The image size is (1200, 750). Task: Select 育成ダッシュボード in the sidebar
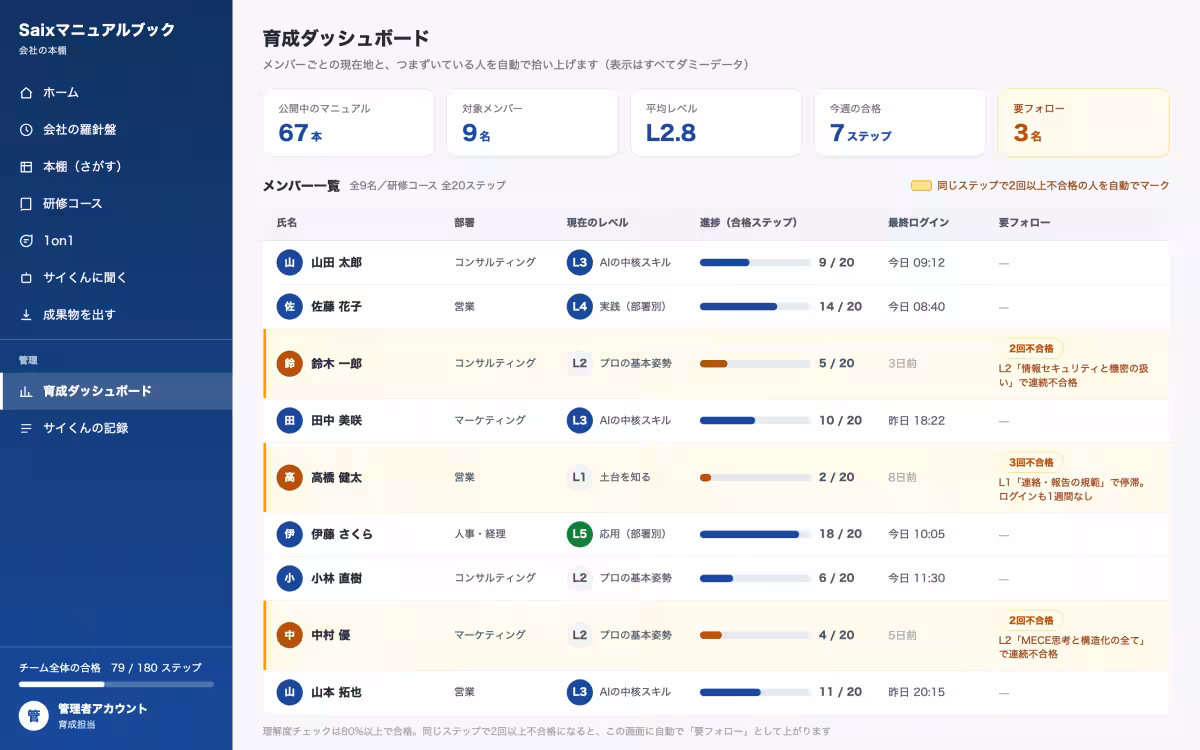tap(116, 391)
